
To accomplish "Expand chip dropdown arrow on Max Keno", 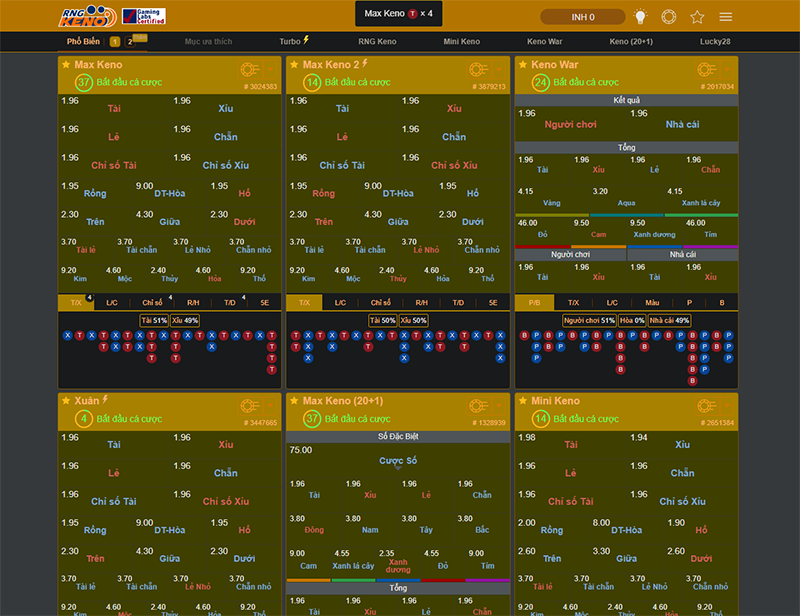I will pos(270,69).
